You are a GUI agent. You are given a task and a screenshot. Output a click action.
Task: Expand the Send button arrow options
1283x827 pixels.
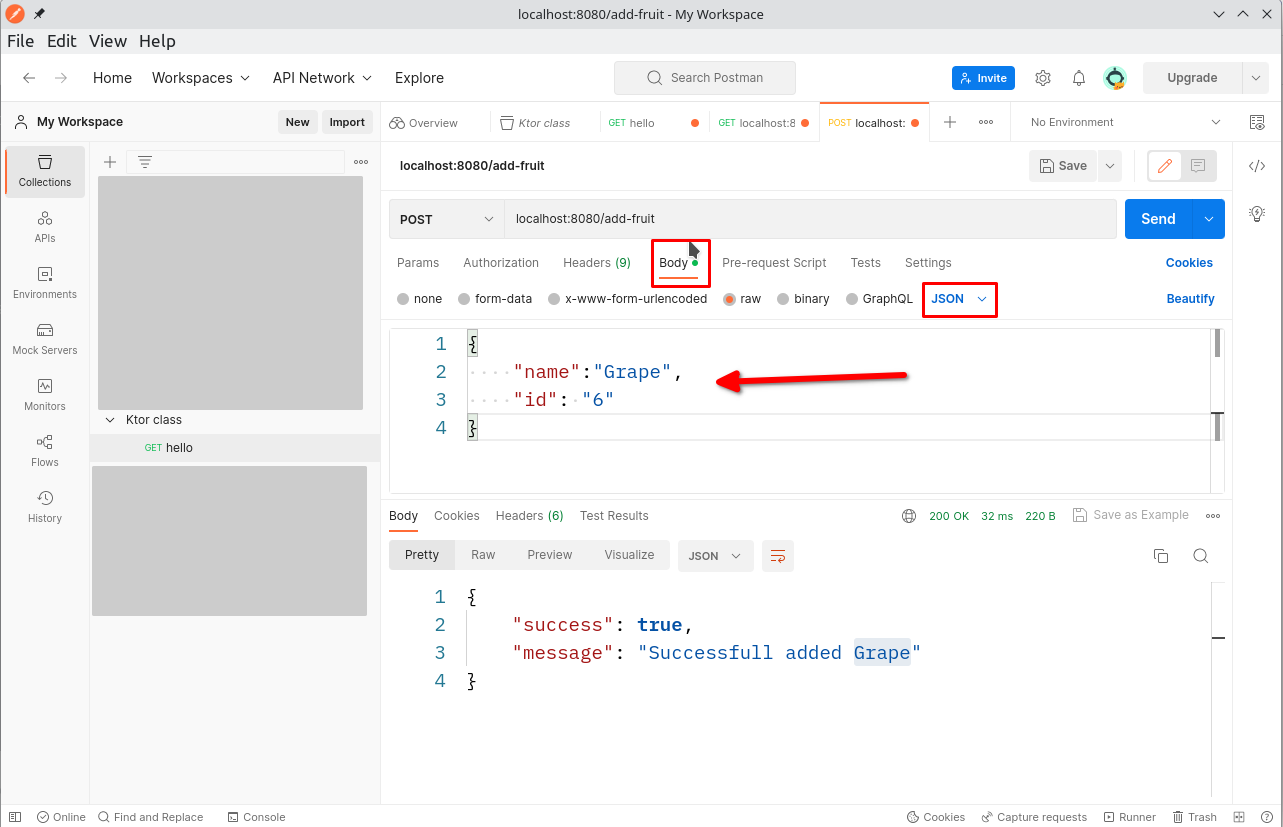[x=1208, y=219]
